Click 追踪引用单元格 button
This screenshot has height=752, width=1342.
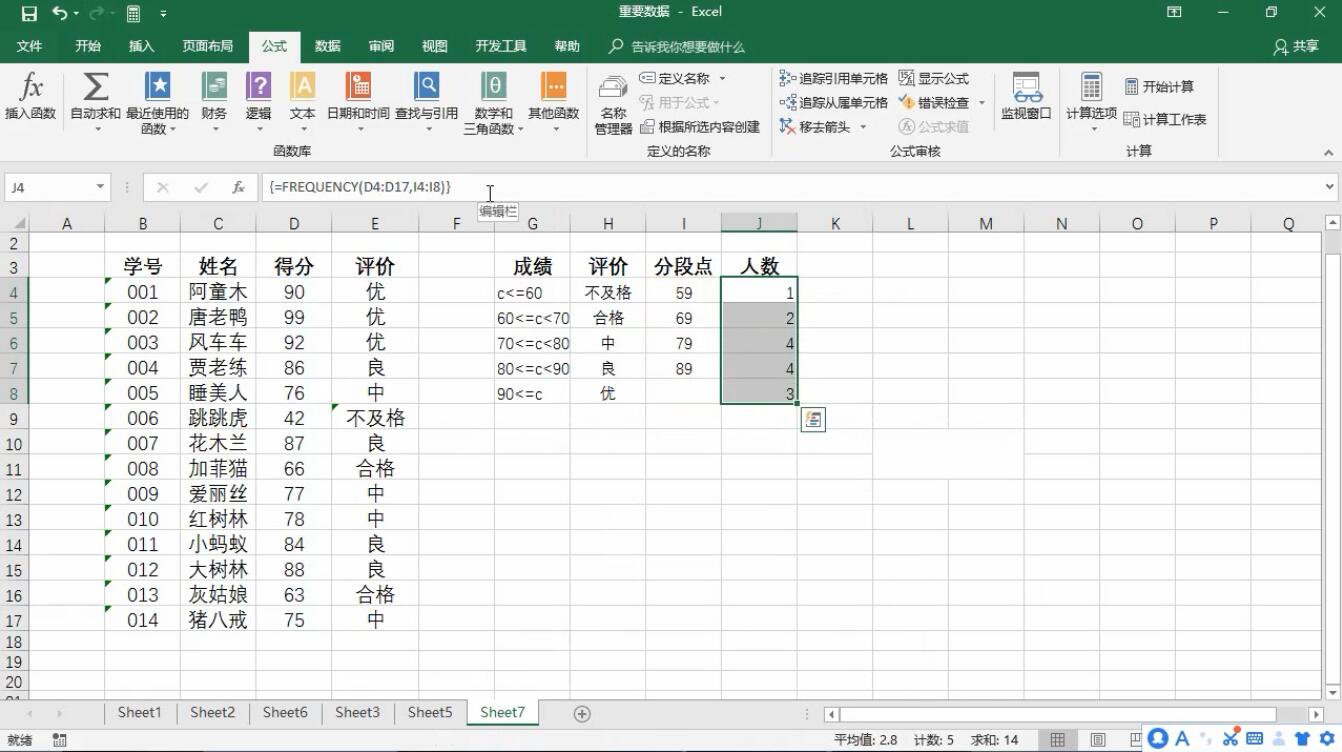point(833,78)
